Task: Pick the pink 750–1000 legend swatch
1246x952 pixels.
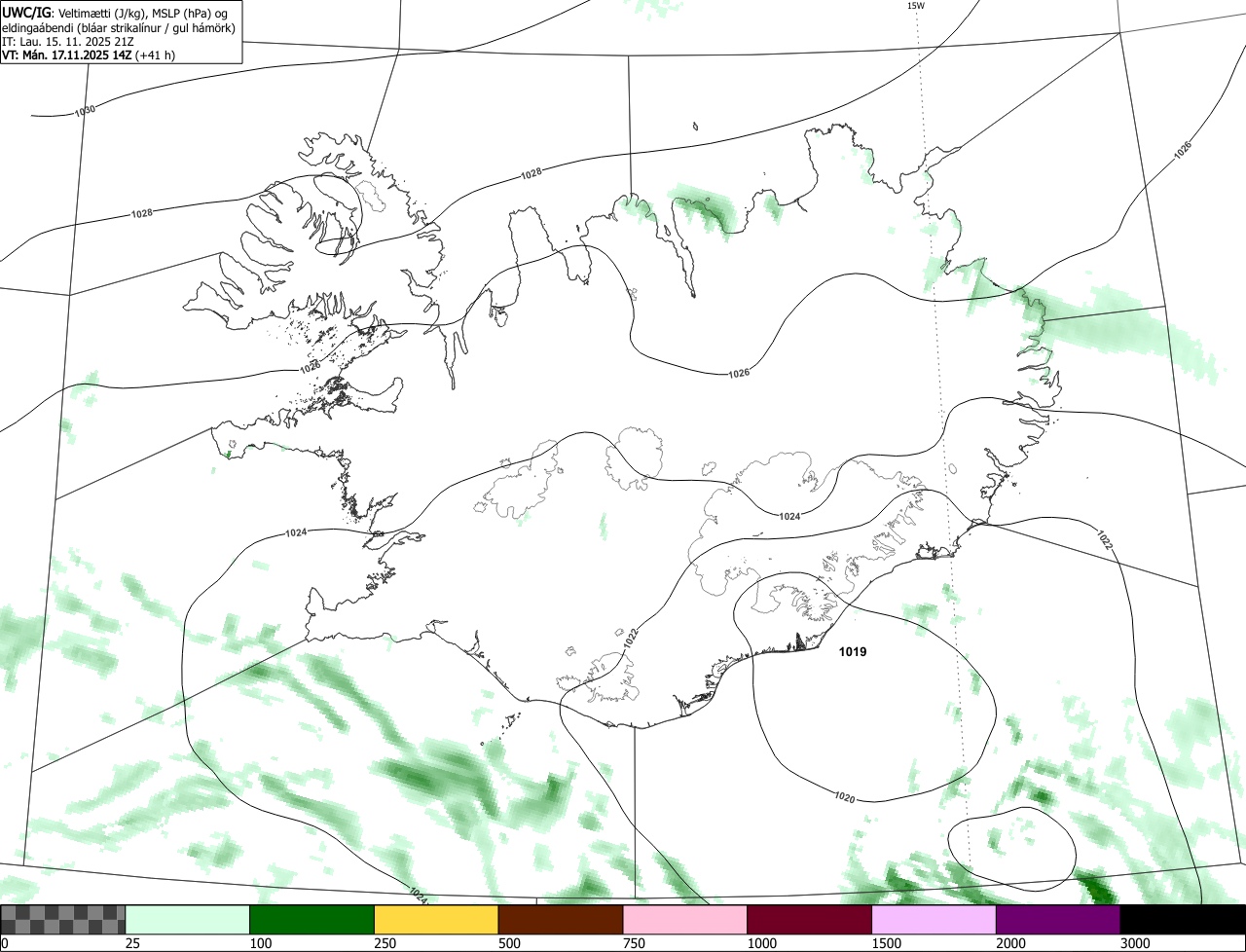Action: [685, 919]
